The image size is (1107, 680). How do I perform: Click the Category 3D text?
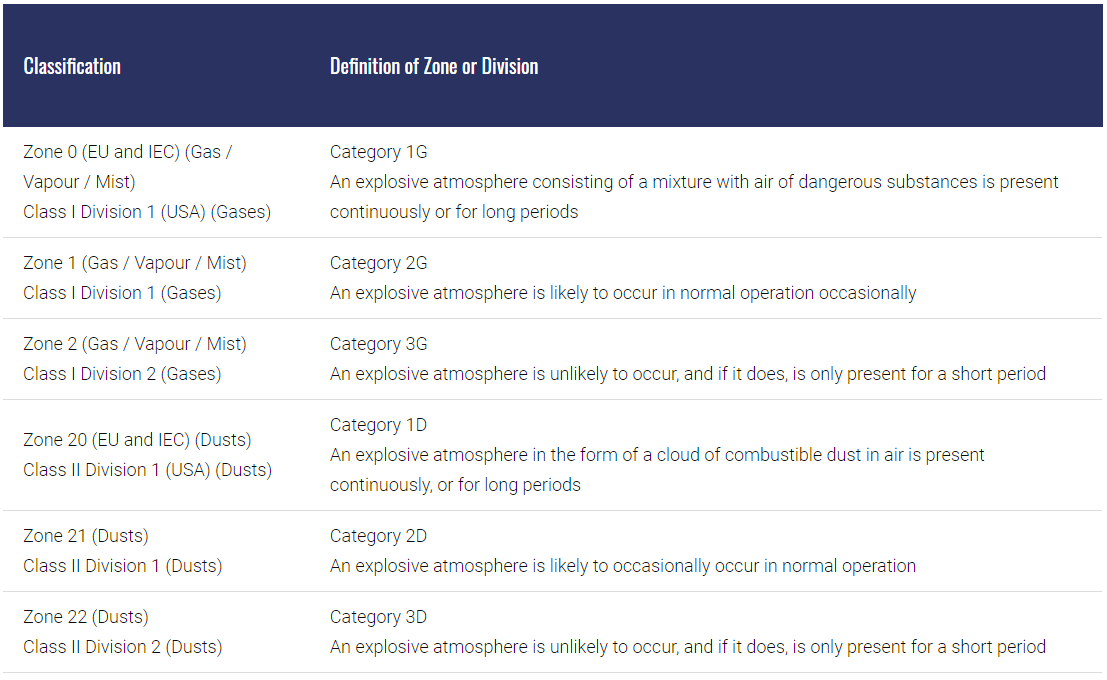point(378,617)
